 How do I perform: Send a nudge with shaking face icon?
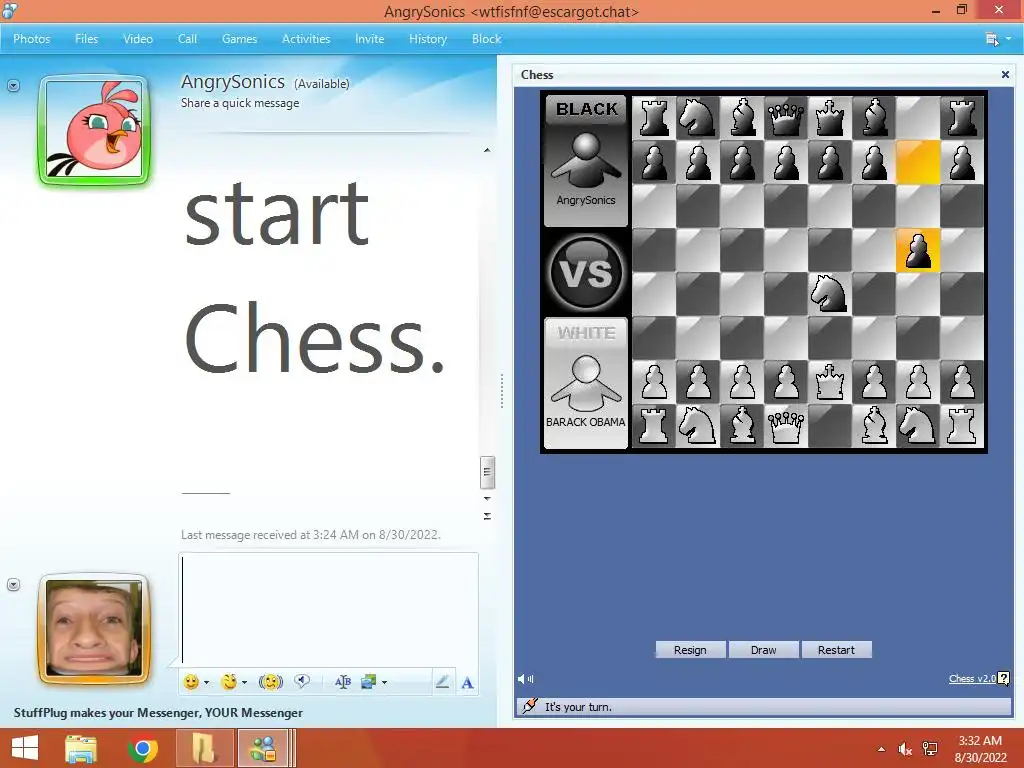(270, 682)
